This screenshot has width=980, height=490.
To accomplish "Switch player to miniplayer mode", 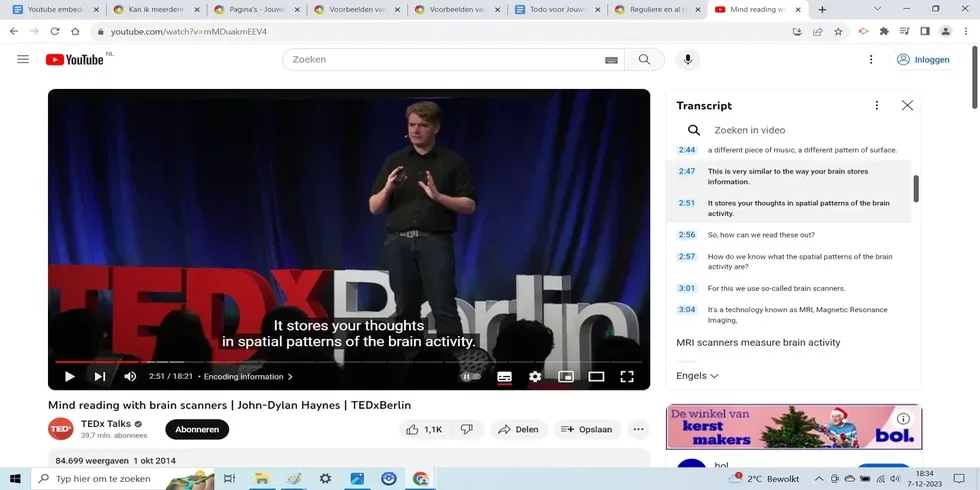I will click(566, 377).
